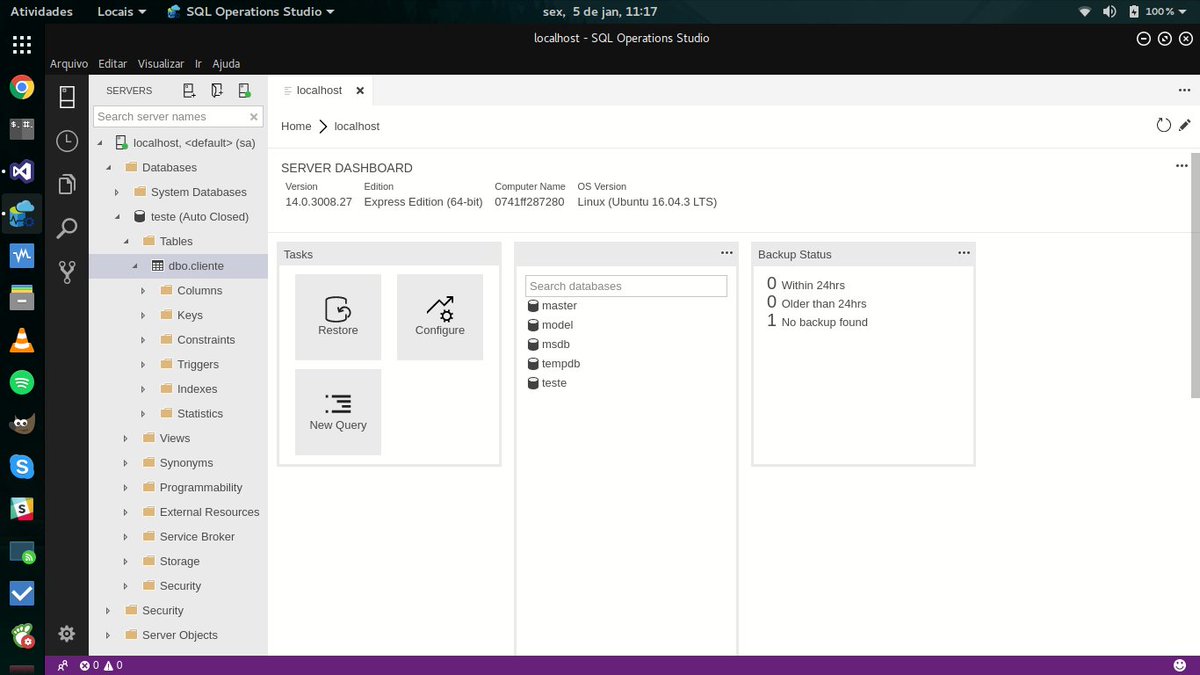Image resolution: width=1200 pixels, height=675 pixels.
Task: Open Visual Studio Code from the dock
Action: coord(22,171)
